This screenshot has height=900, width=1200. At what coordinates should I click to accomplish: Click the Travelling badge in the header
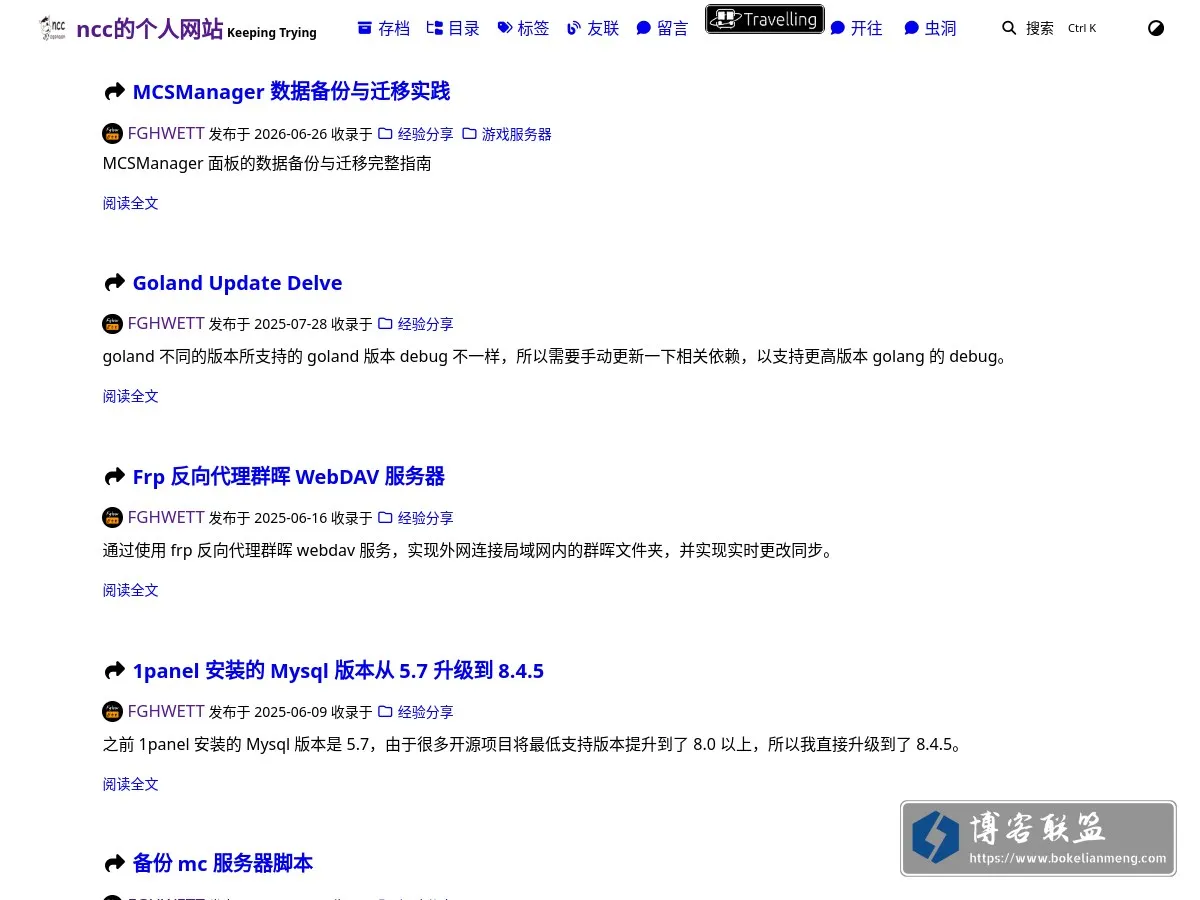coord(765,19)
